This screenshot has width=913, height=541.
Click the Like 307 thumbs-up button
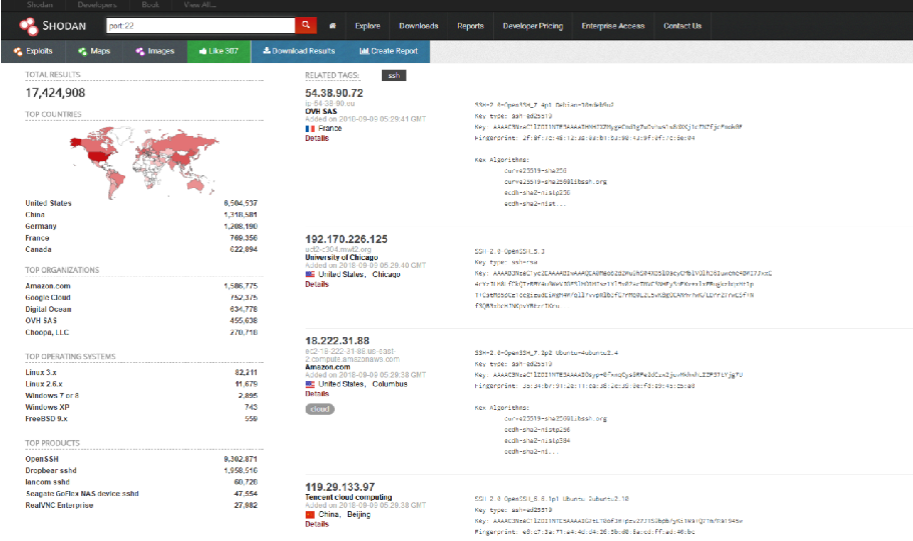point(219,51)
